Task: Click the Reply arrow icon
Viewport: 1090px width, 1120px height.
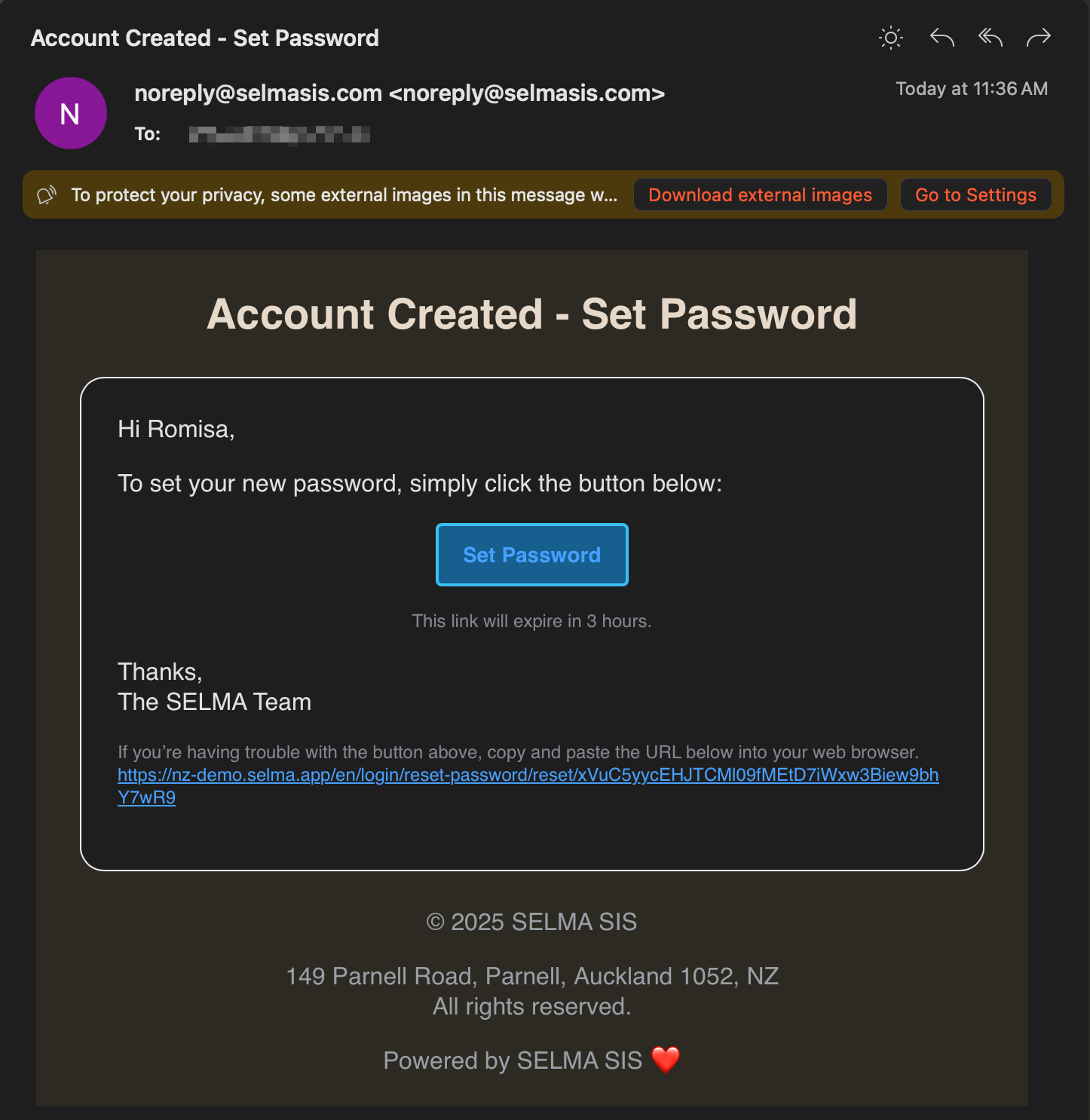Action: (942, 38)
